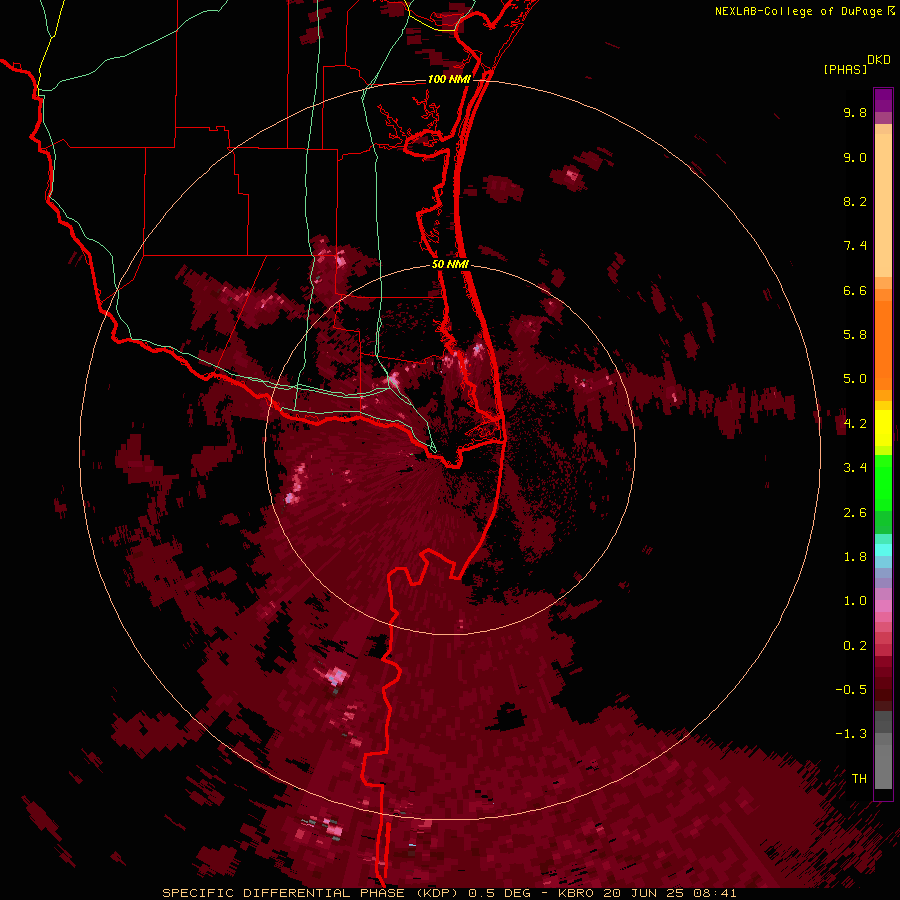The width and height of the screenshot is (900, 900).
Task: Click the TH threshold label
Action: 859,779
